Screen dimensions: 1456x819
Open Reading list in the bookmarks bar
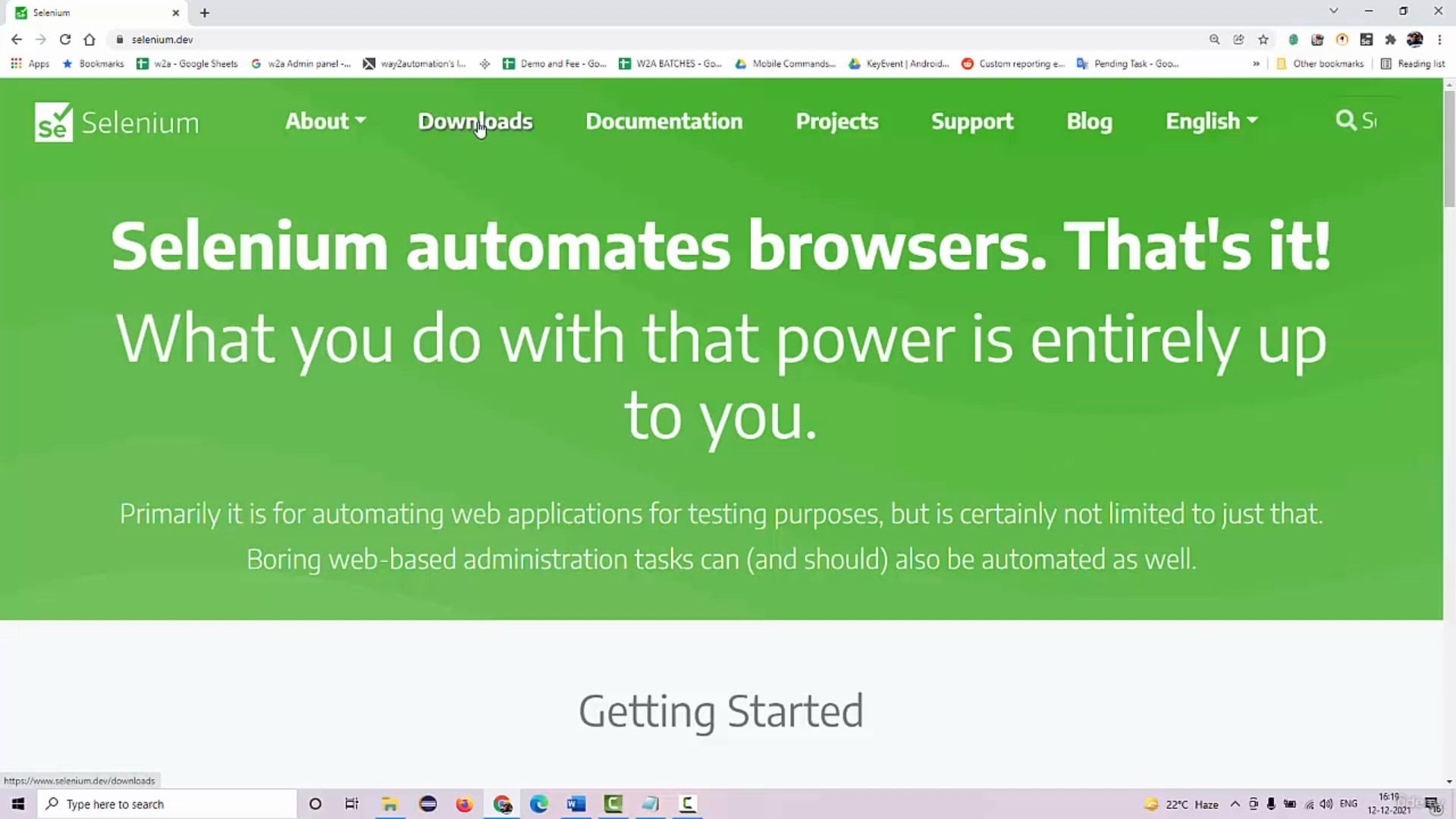pos(1413,64)
